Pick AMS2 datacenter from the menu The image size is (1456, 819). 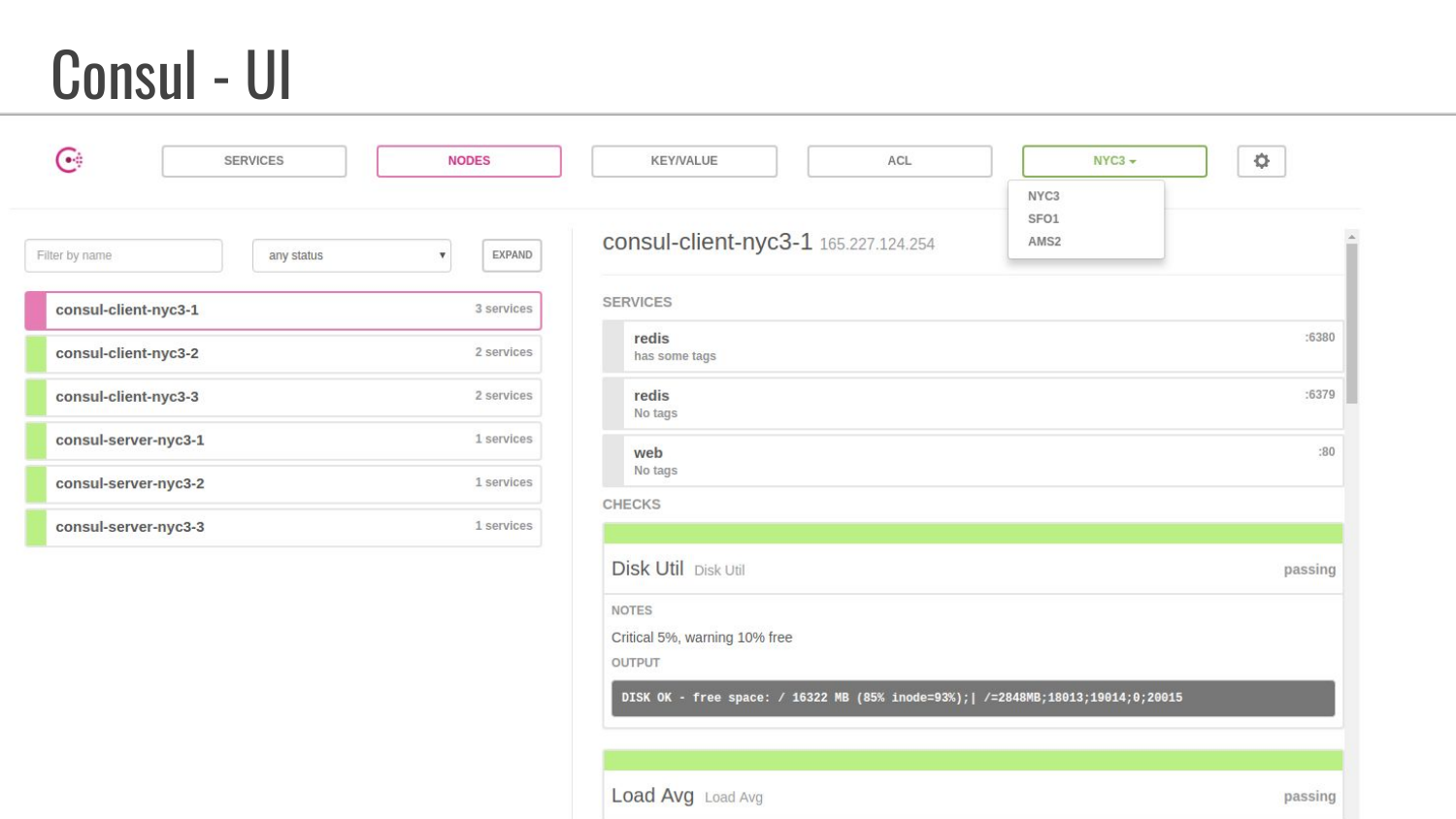point(1044,242)
